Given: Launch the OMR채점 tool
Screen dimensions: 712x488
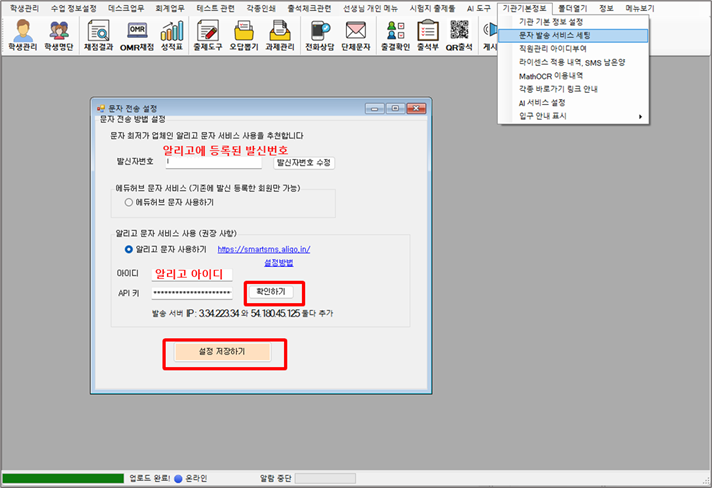Looking at the screenshot, I should 137,35.
